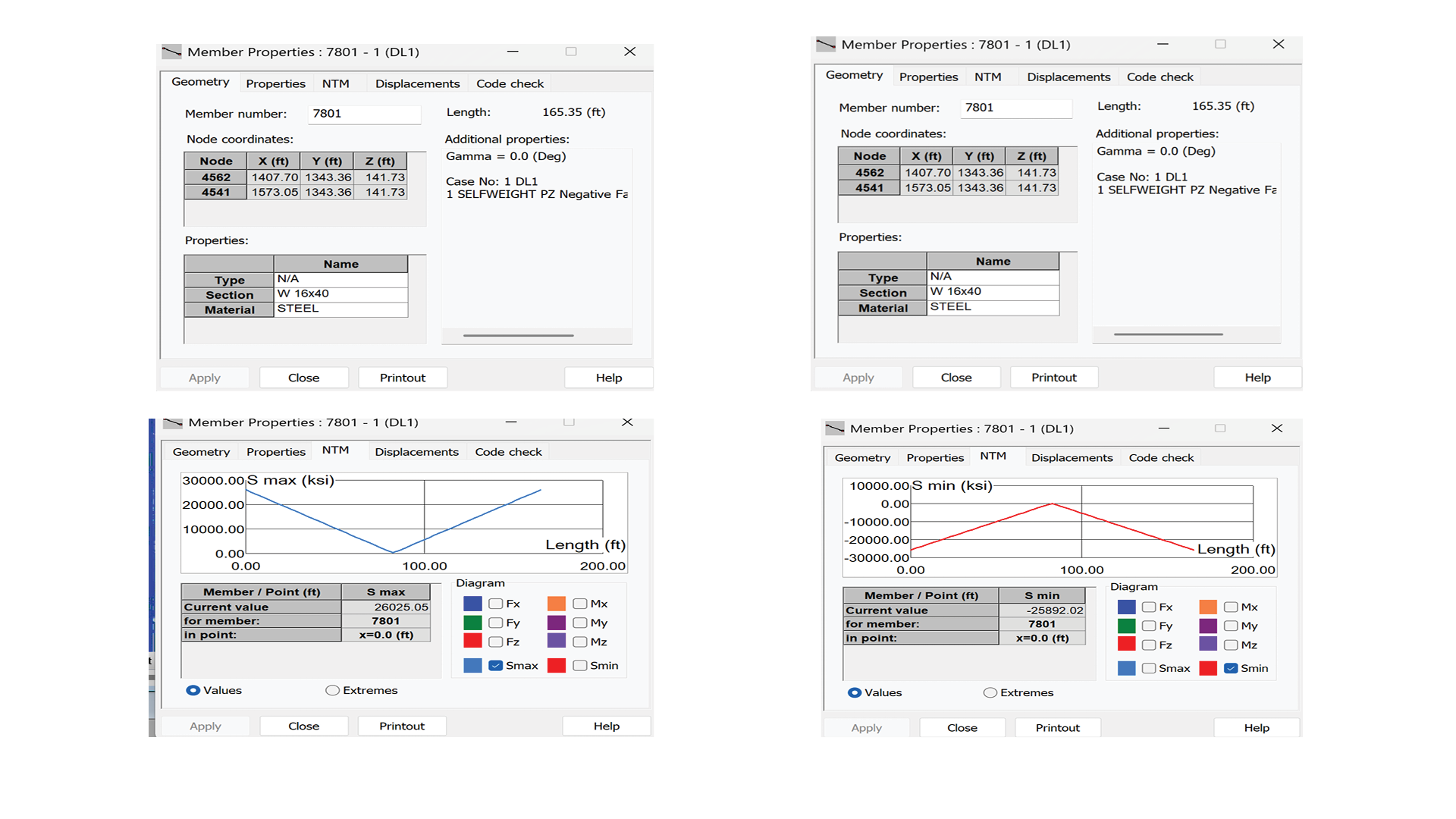Viewport: 1456px width, 819px height.
Task: Click the orange Mx swatch in S min dialog
Action: coord(1208,607)
